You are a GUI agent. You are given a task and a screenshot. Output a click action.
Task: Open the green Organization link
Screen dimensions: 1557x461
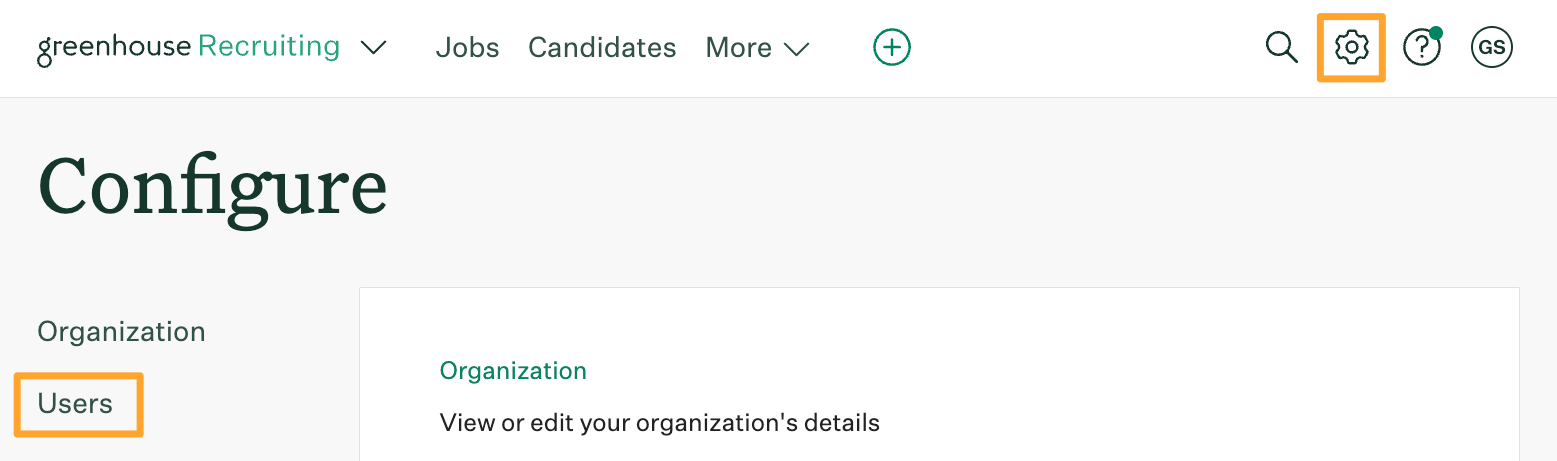[513, 371]
